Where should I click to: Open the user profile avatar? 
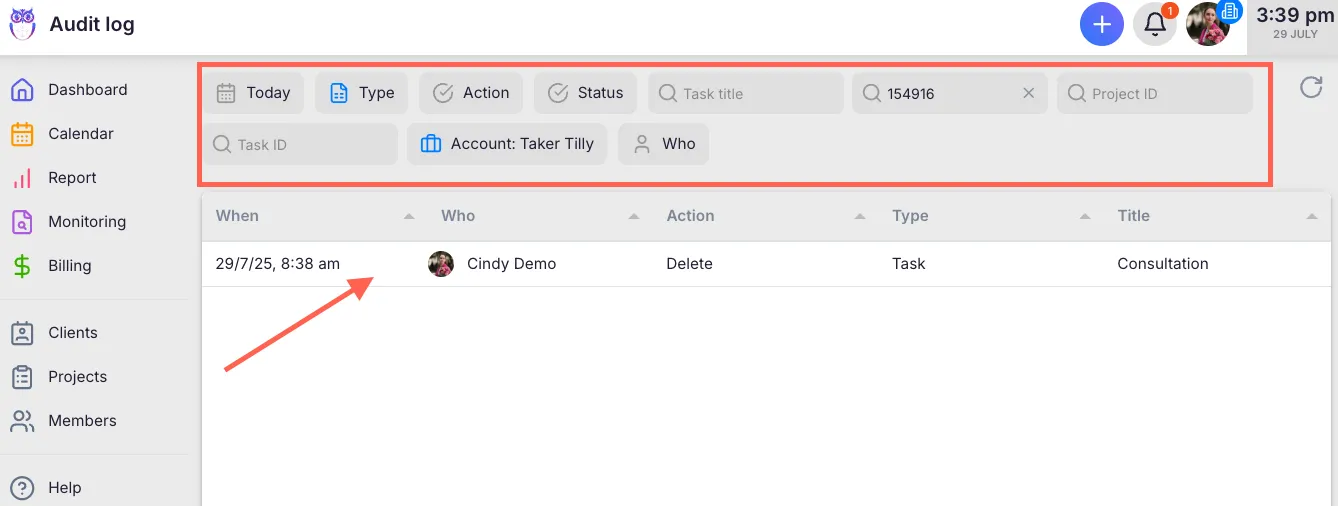click(x=1208, y=24)
